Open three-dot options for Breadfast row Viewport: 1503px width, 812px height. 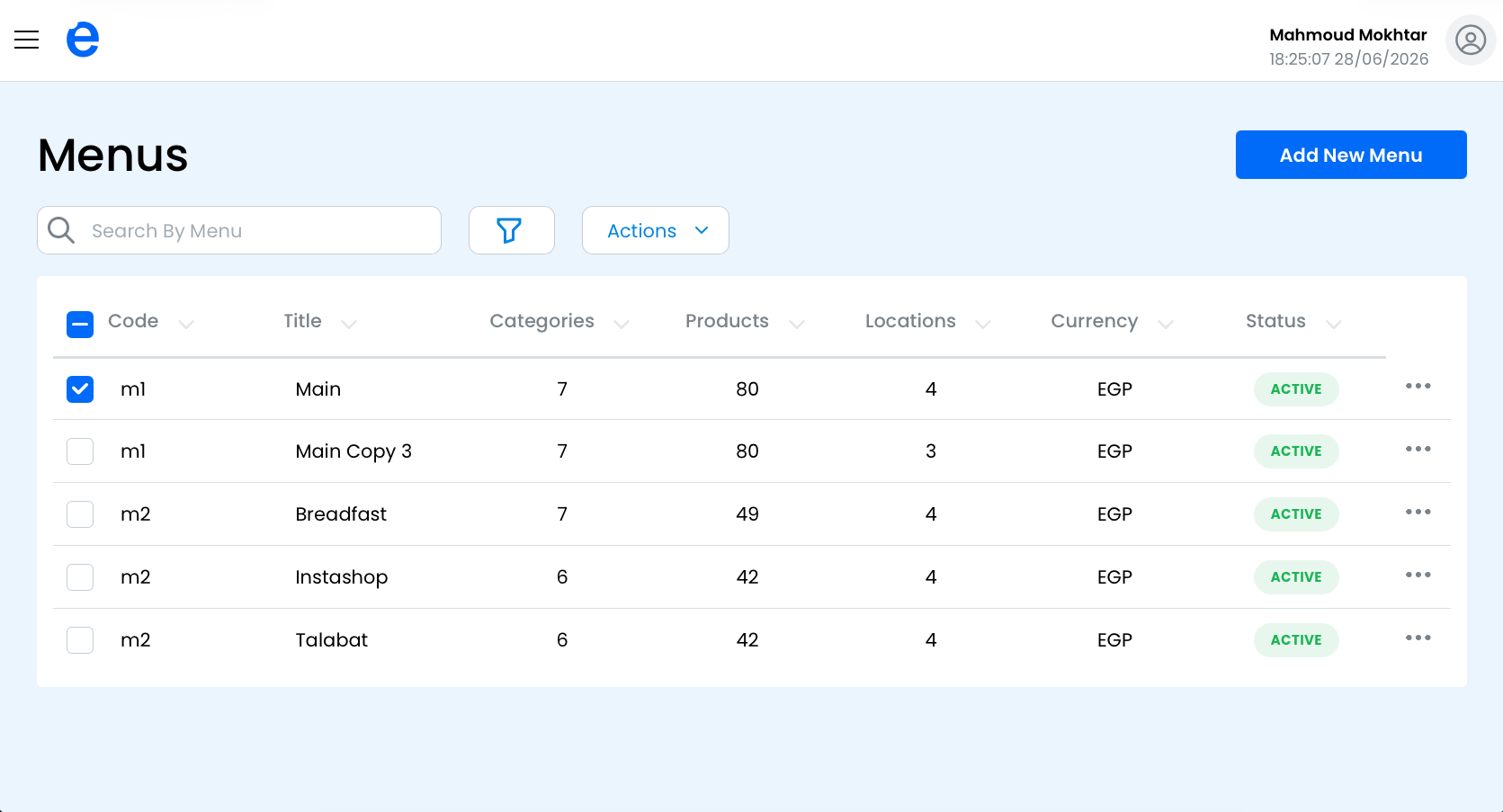pyautogui.click(x=1418, y=513)
